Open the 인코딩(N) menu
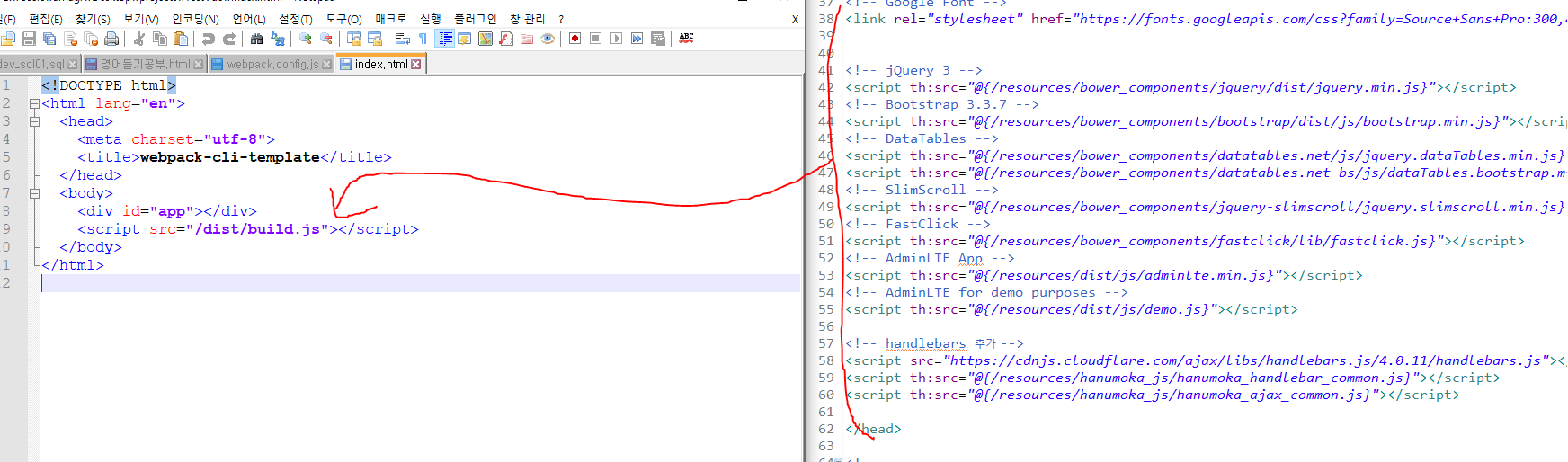 click(x=195, y=19)
